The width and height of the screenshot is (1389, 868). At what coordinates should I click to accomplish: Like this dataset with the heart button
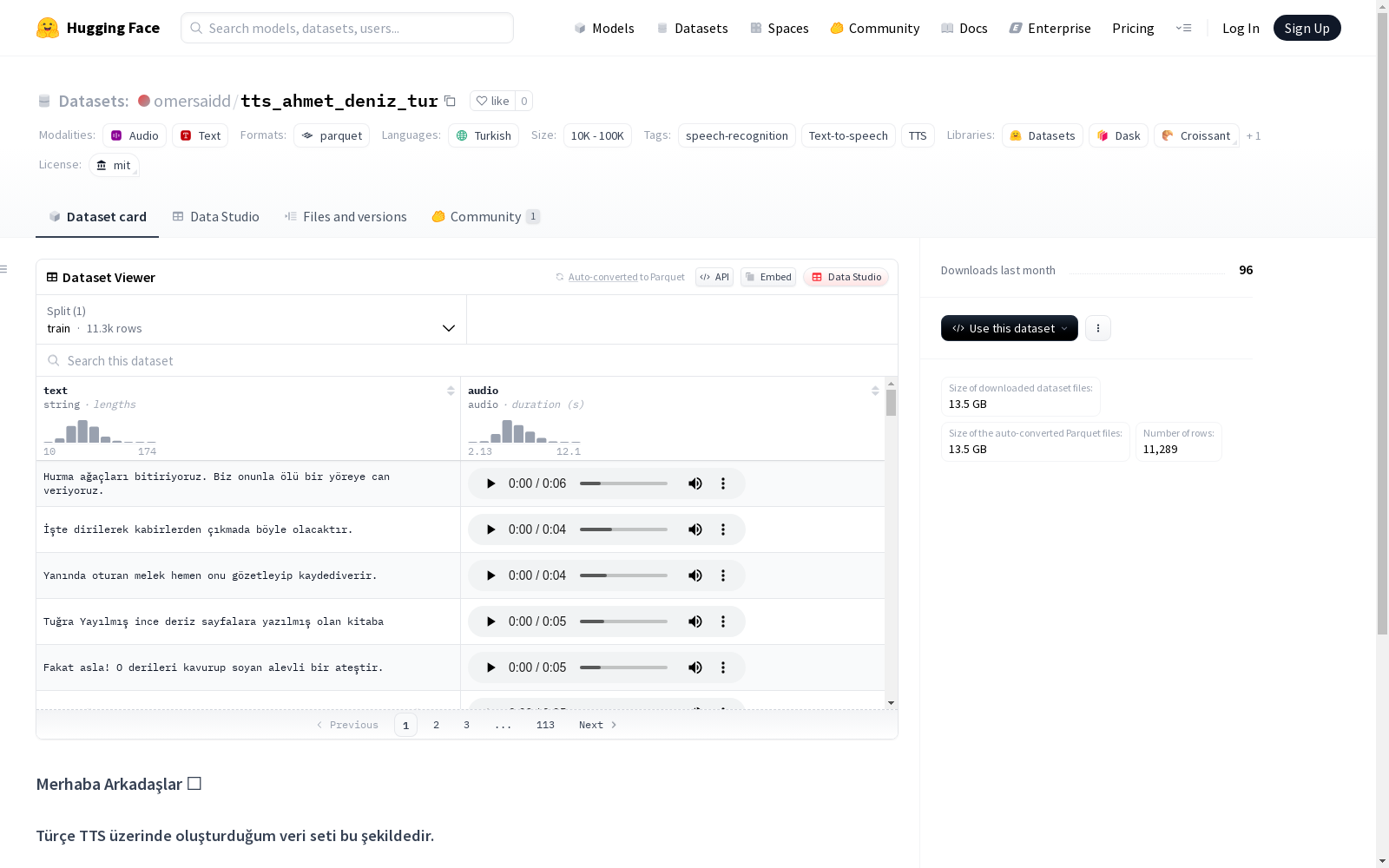pos(492,101)
